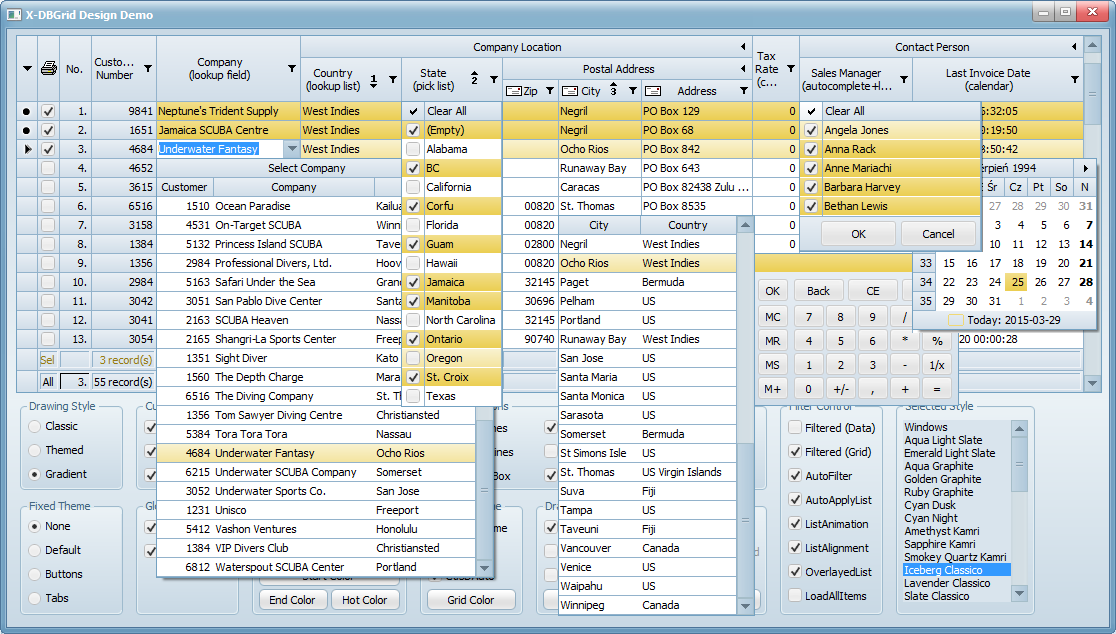Click the printer icon in grid header
The height and width of the screenshot is (634, 1116).
[x=48, y=69]
